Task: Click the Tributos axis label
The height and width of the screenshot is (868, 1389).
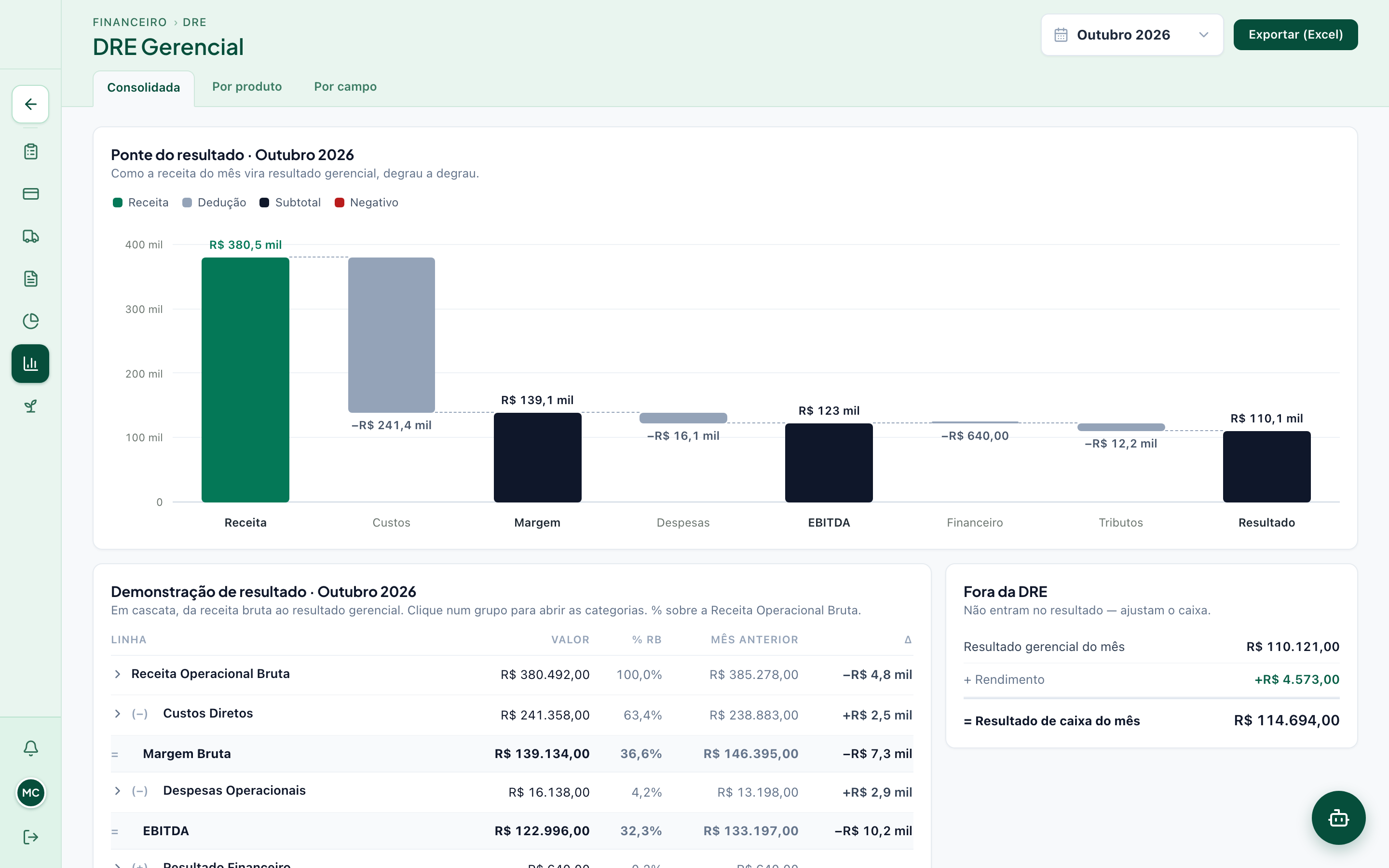Action: tap(1120, 522)
